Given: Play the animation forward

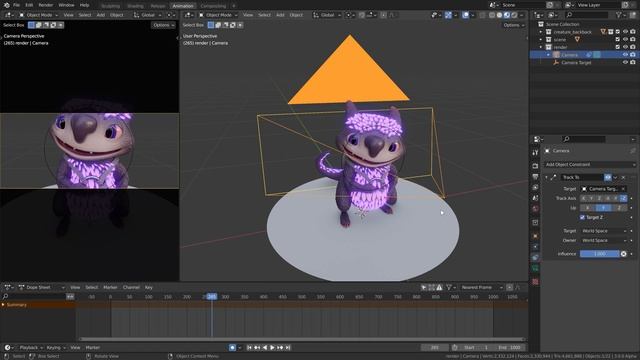Looking at the screenshot, I should coord(272,347).
